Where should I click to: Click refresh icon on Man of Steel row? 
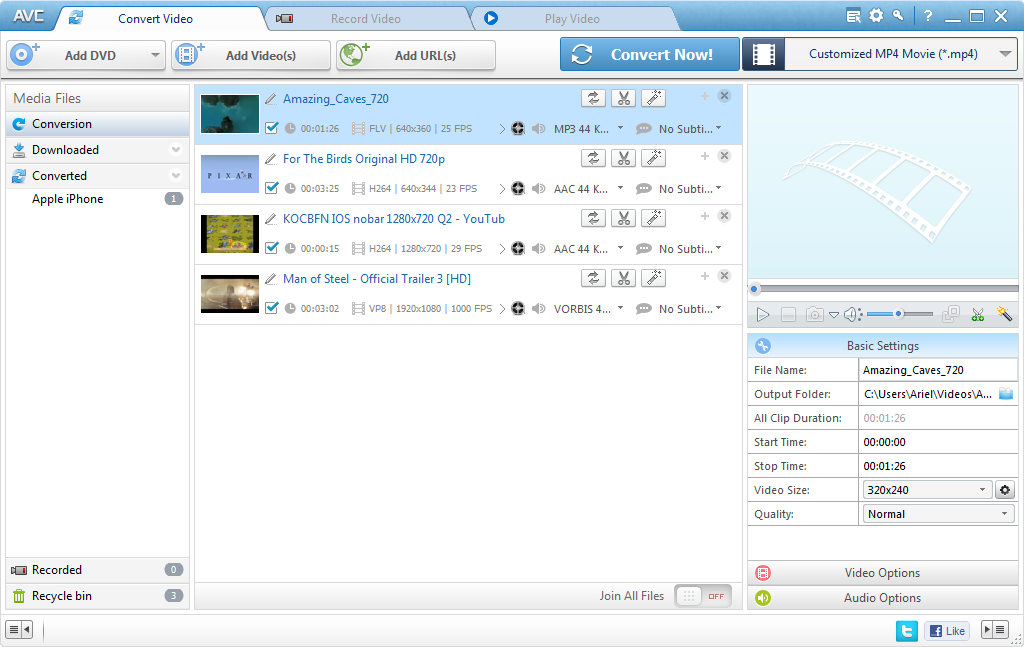(x=593, y=279)
